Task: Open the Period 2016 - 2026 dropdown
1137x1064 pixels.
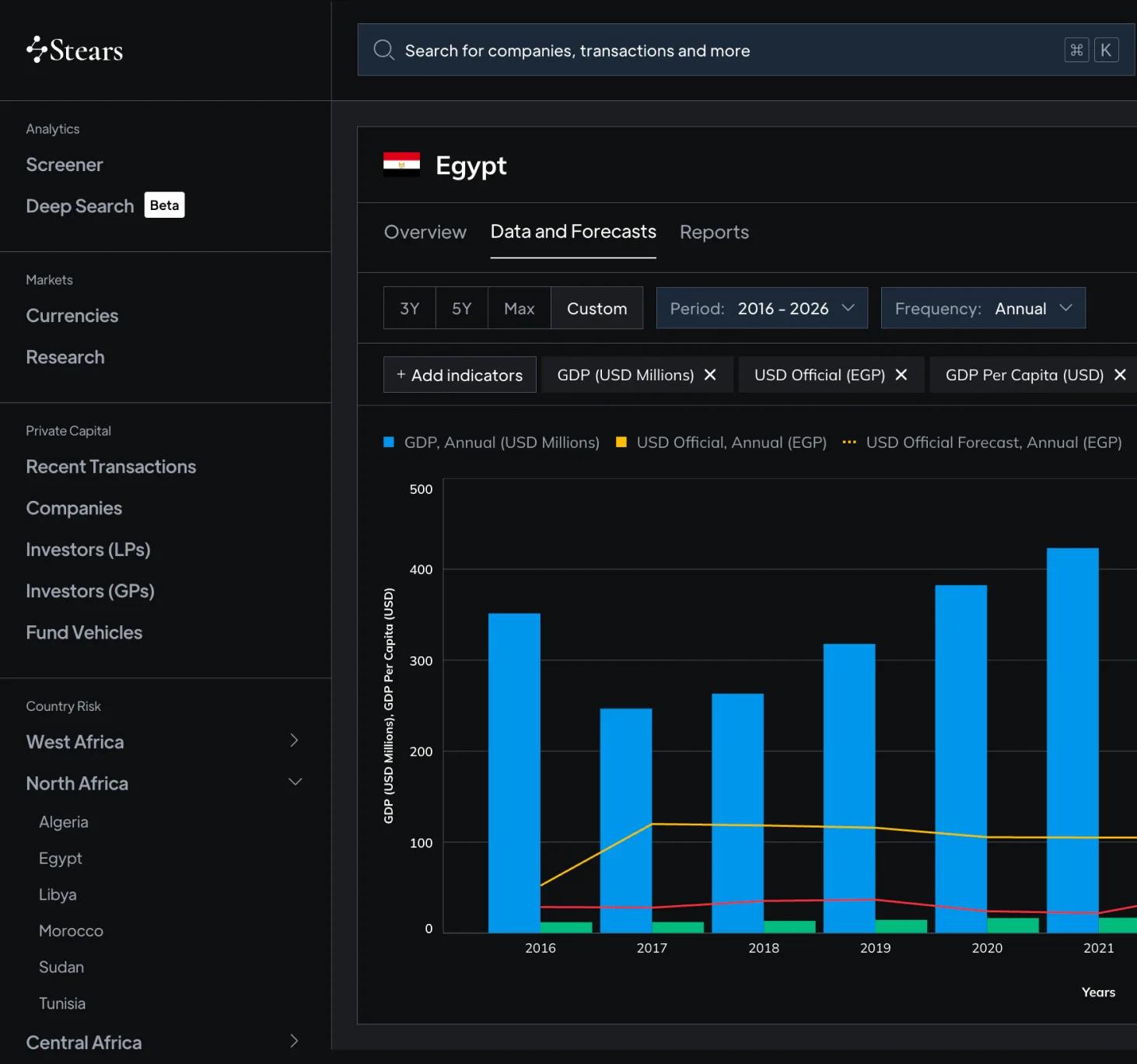Action: (762, 308)
